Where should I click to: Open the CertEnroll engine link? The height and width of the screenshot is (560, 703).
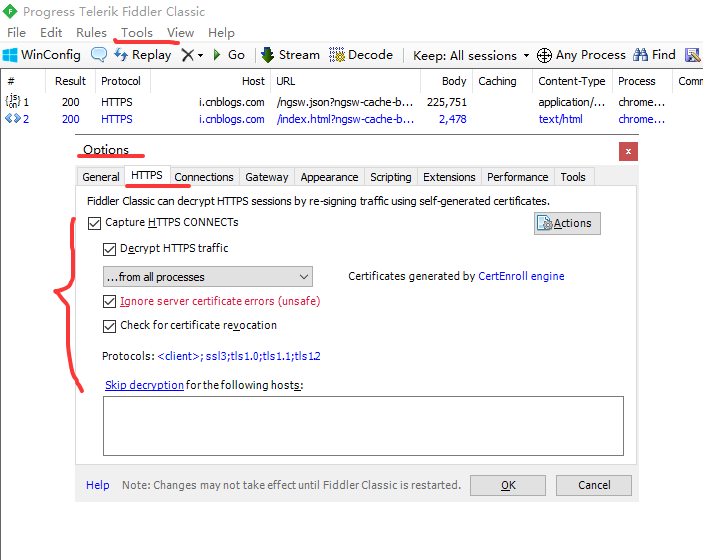521,276
